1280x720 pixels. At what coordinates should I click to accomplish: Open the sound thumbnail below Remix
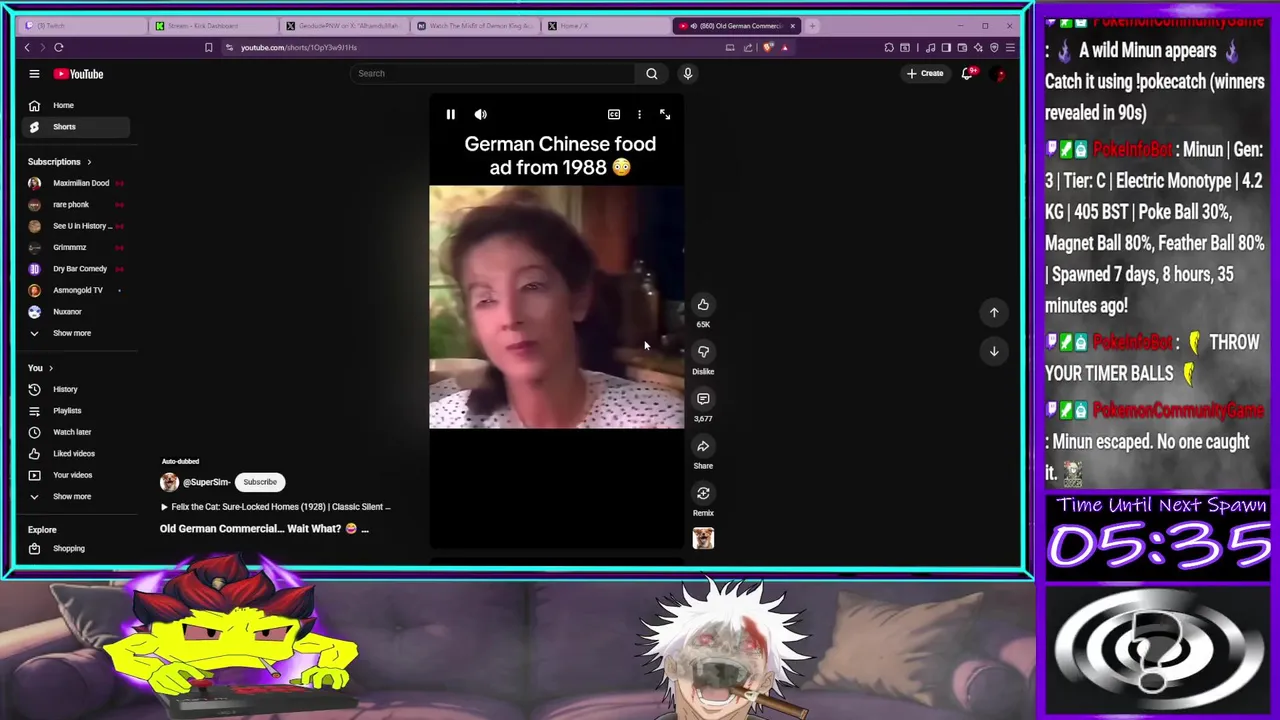tap(703, 538)
